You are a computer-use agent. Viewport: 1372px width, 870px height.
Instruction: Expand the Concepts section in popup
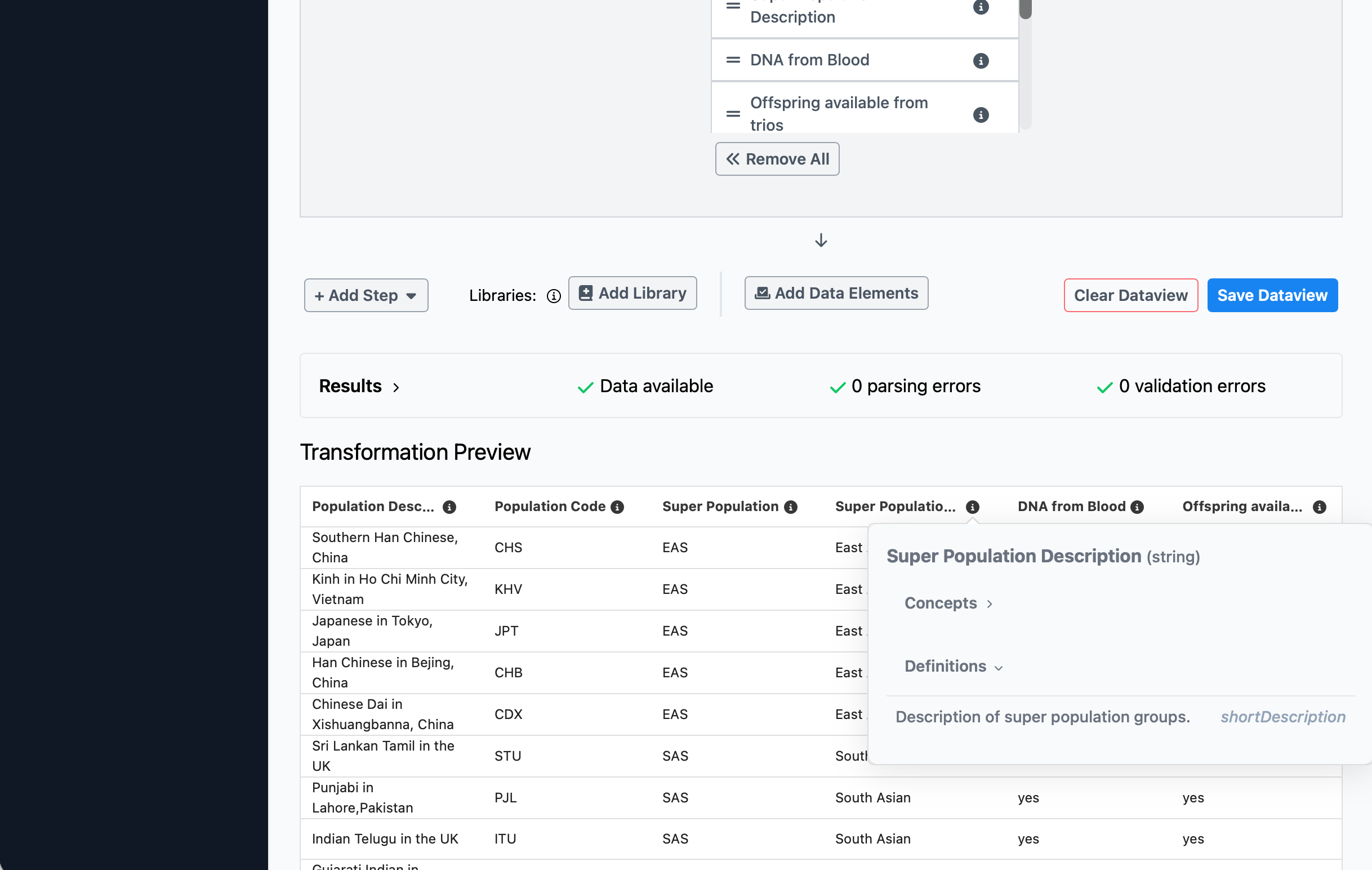(948, 603)
